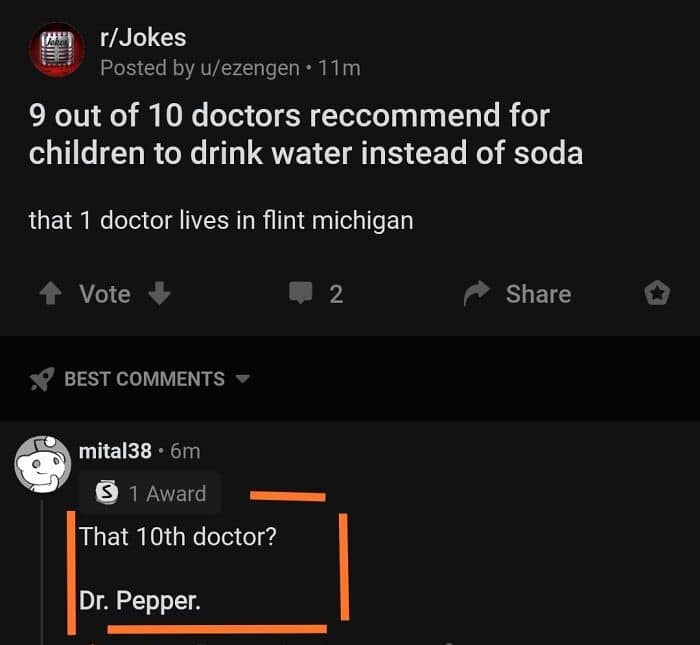Image resolution: width=700 pixels, height=645 pixels.
Task: Visit the u/ezengen profile link
Action: point(250,68)
